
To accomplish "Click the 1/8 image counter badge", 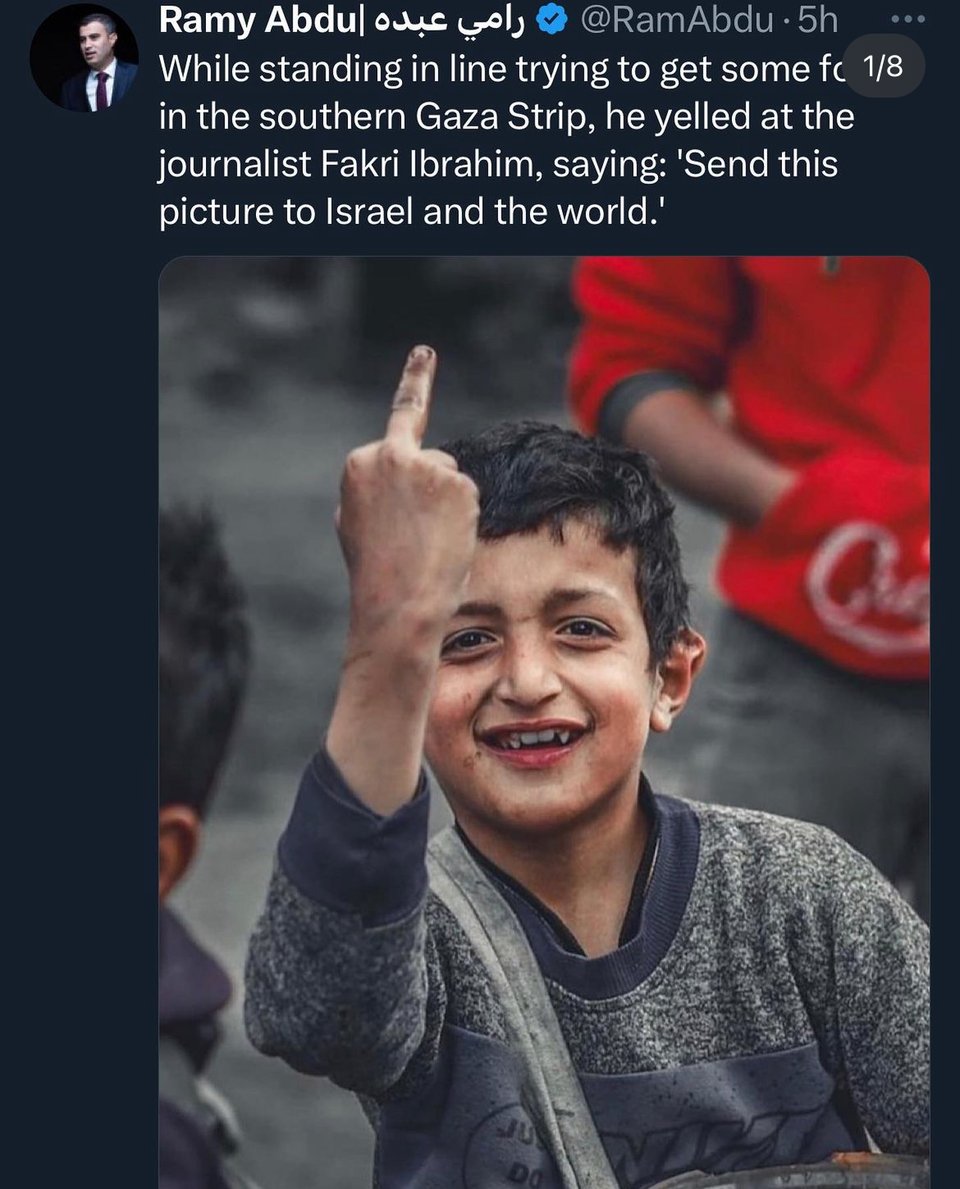I will [x=883, y=68].
